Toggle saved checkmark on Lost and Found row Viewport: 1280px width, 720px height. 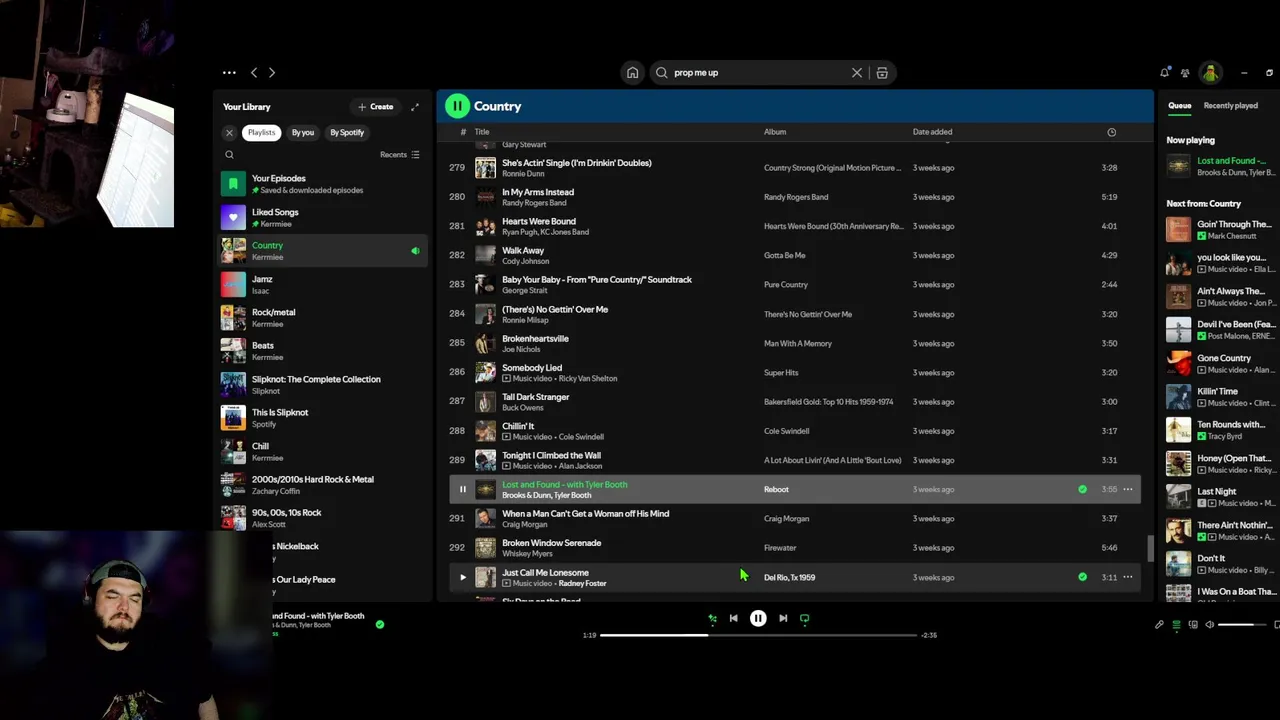click(x=1082, y=489)
